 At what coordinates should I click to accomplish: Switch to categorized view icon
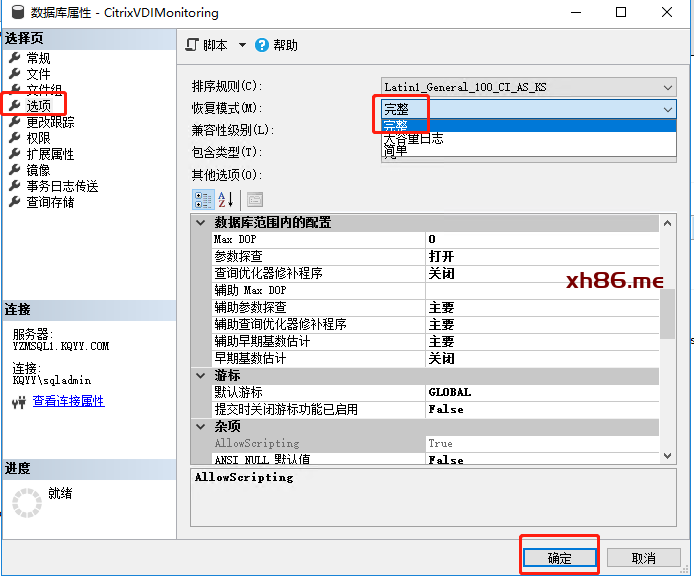point(202,199)
